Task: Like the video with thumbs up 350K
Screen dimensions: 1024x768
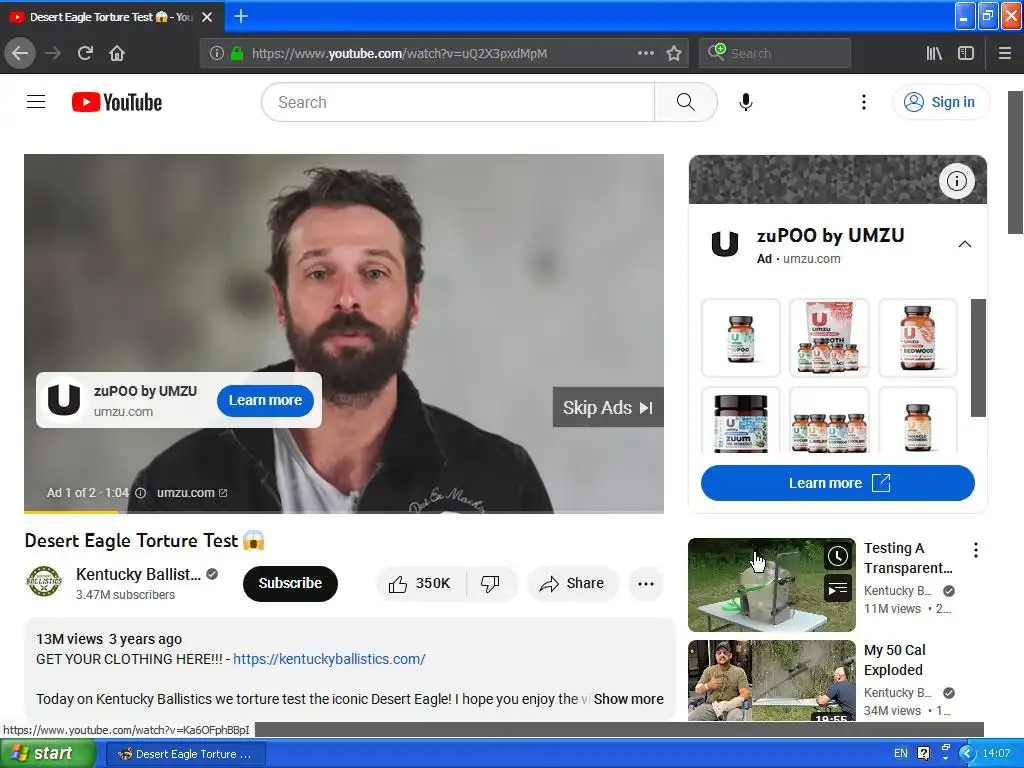Action: click(x=420, y=583)
